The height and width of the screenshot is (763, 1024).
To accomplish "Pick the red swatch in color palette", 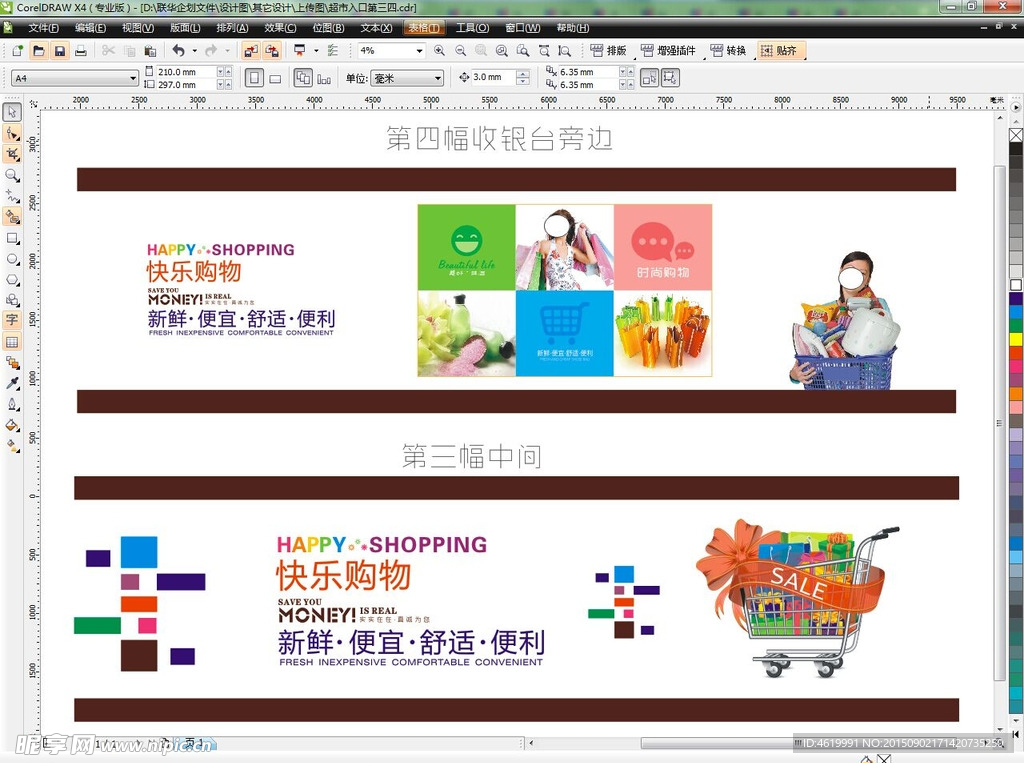I will coord(1016,353).
